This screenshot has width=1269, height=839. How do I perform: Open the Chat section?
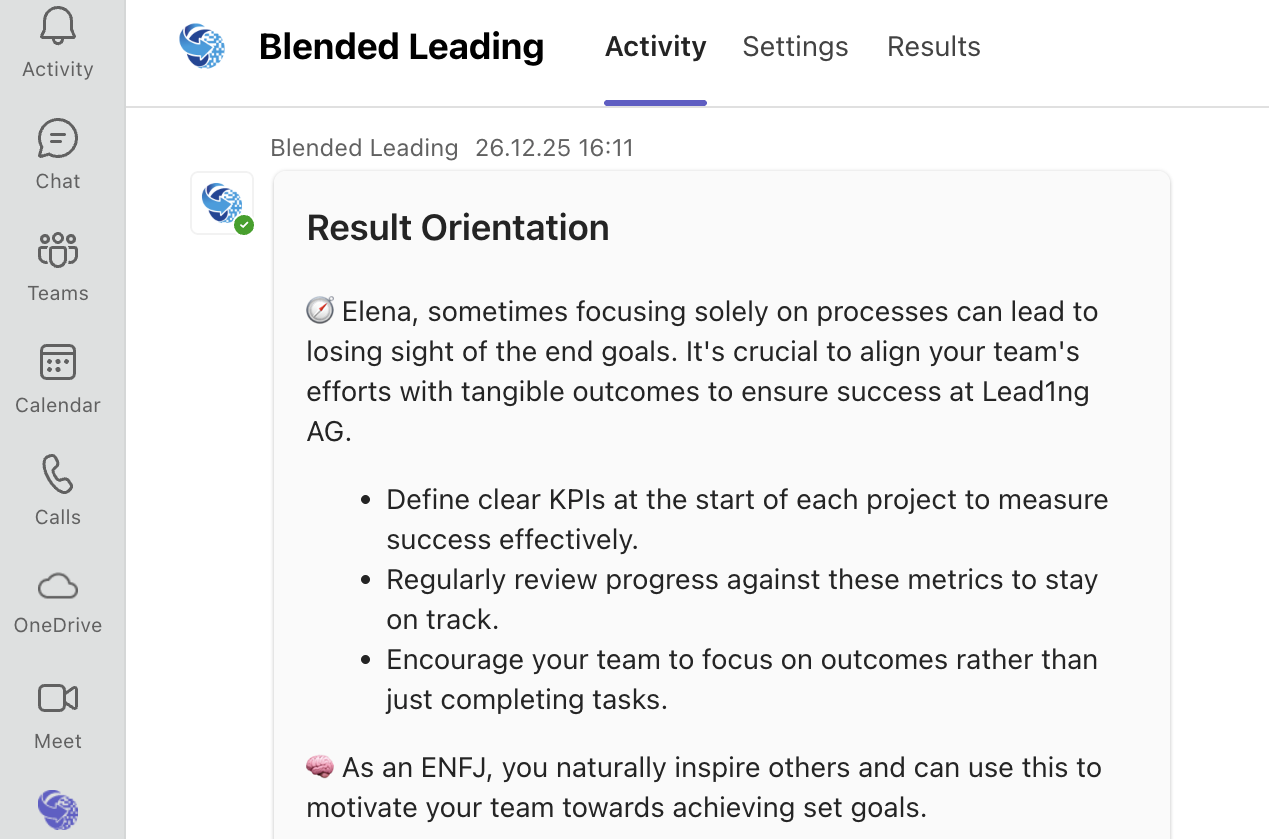pyautogui.click(x=58, y=154)
